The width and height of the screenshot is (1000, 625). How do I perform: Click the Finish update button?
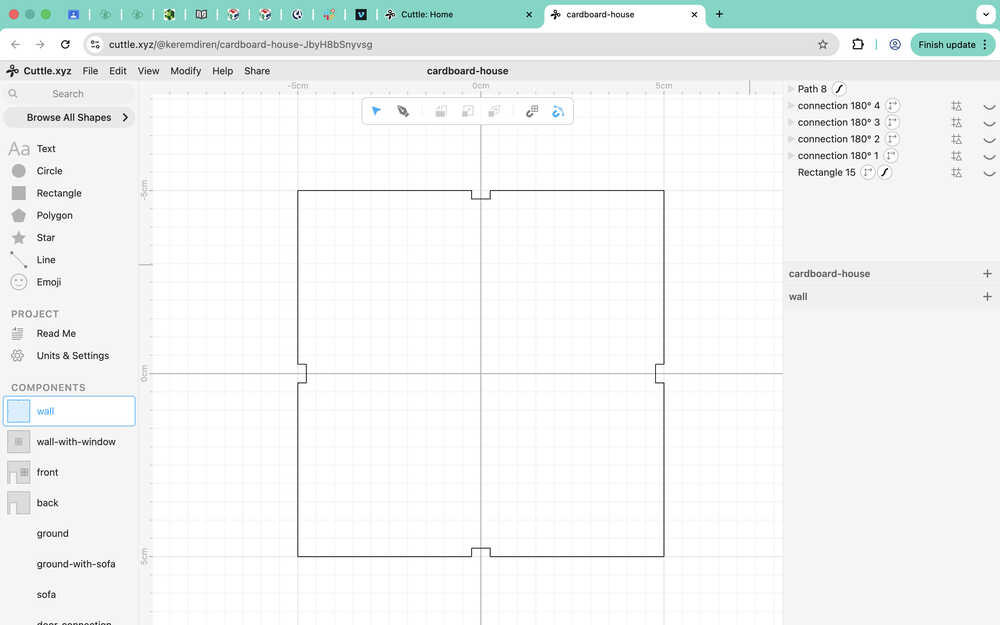coord(952,45)
